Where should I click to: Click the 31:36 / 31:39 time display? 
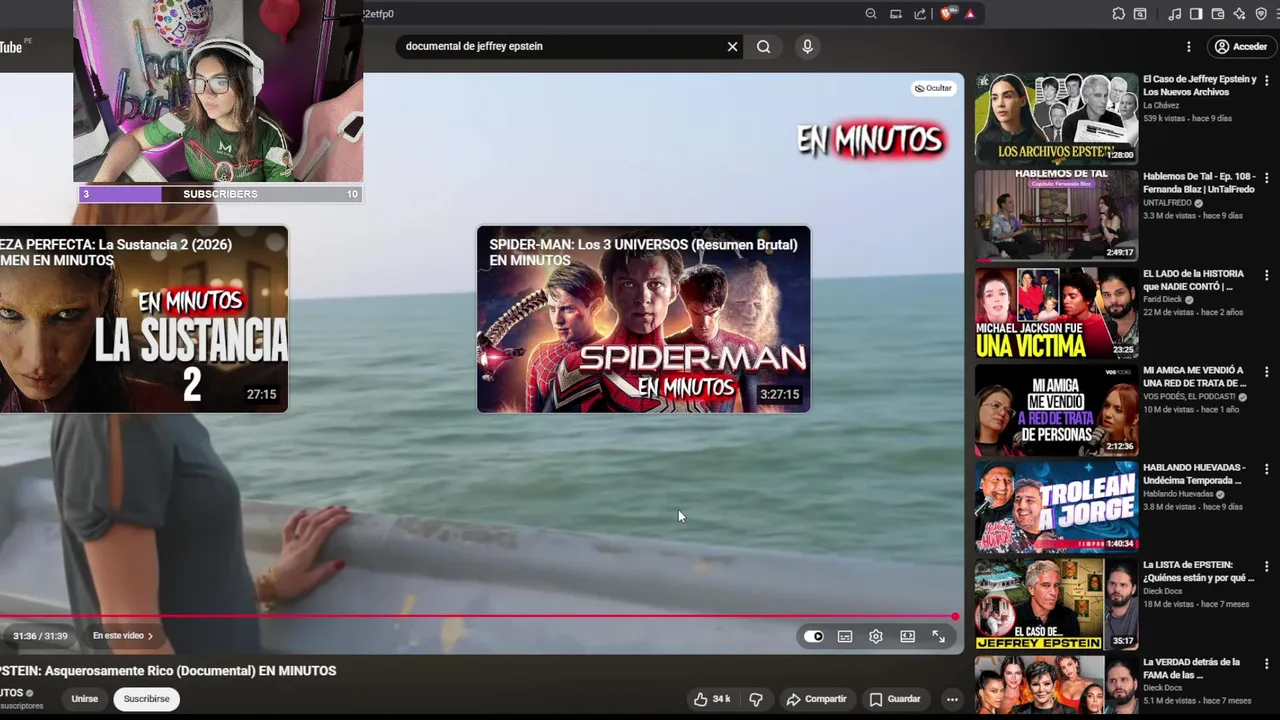tap(40, 636)
